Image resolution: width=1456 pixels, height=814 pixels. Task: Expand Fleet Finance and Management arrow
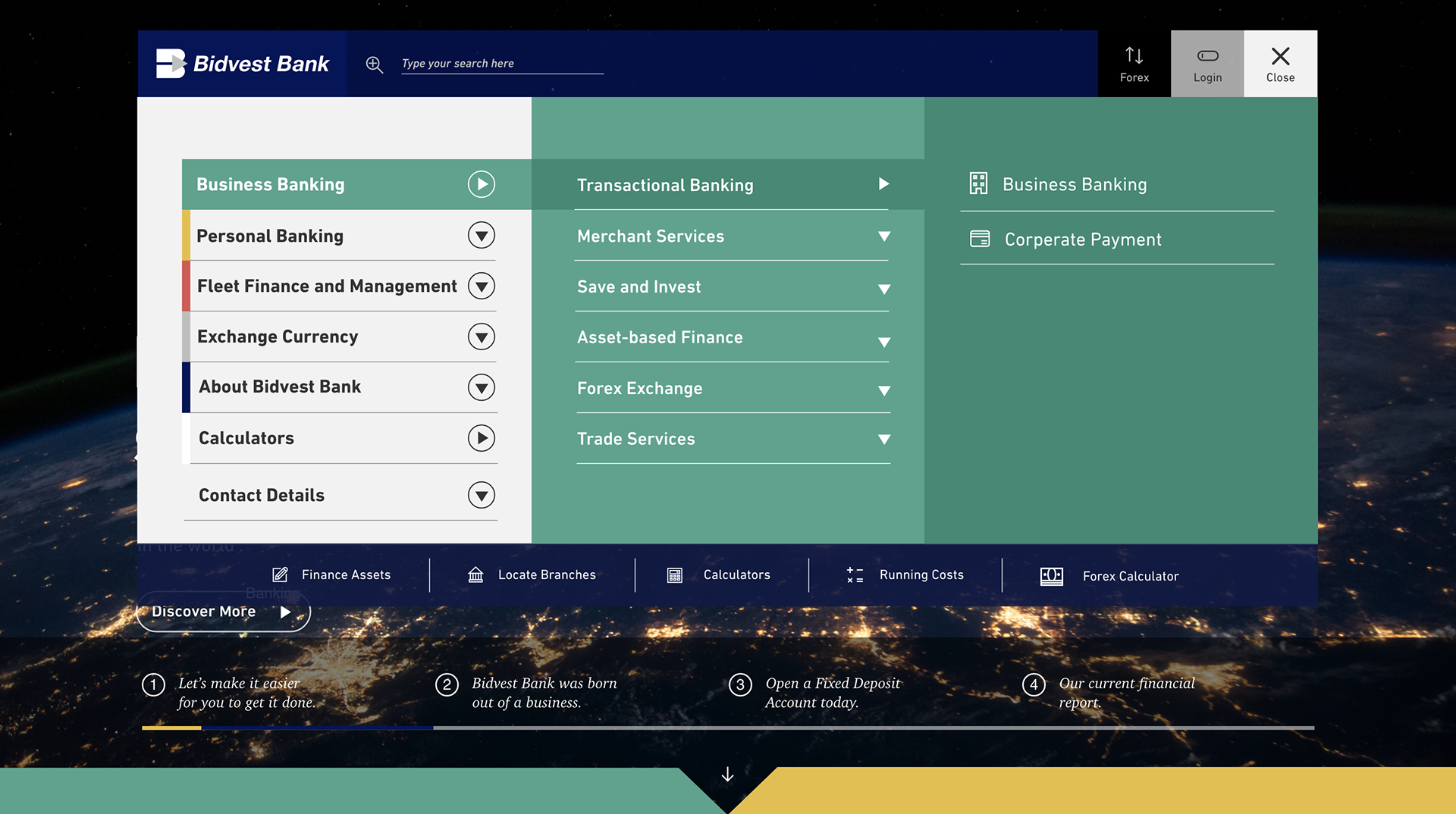(x=482, y=286)
